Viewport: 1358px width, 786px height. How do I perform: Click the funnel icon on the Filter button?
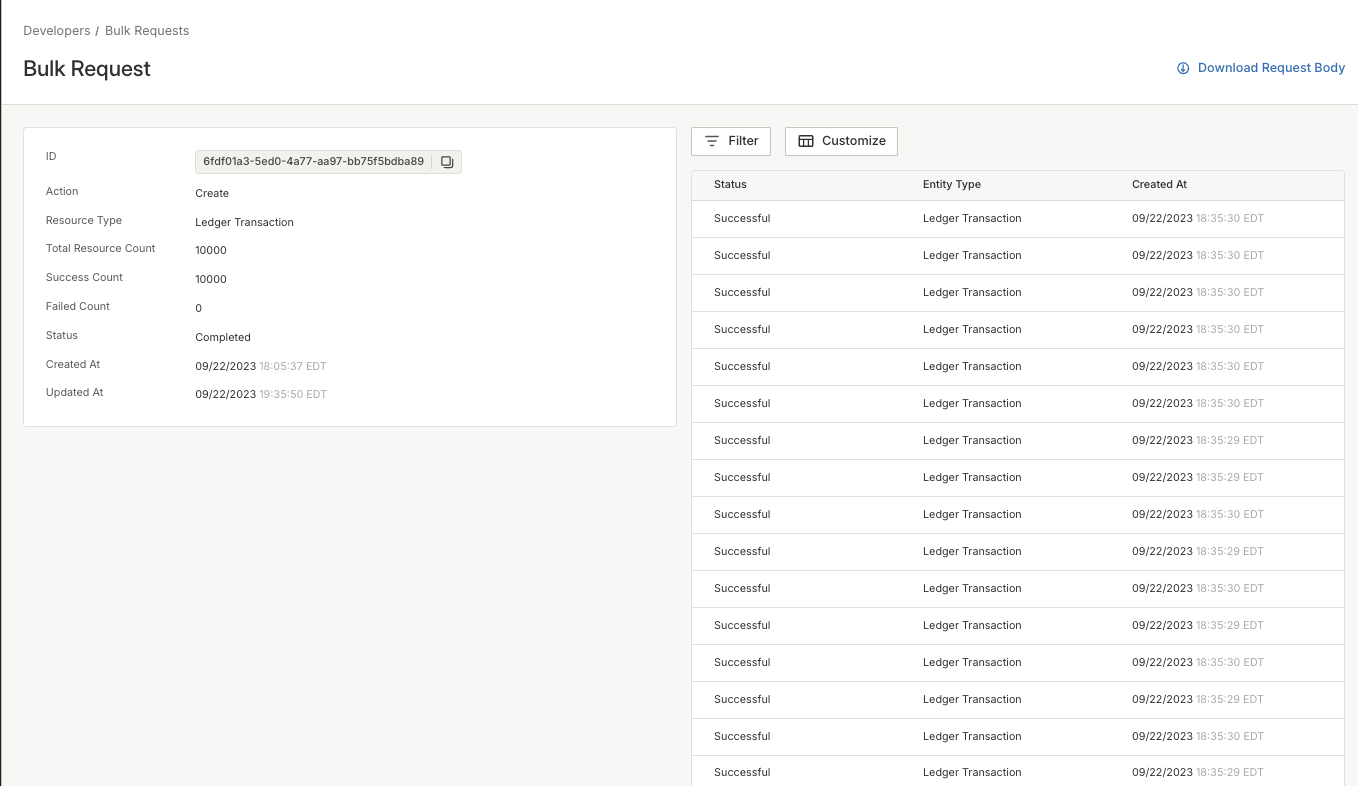pos(711,141)
